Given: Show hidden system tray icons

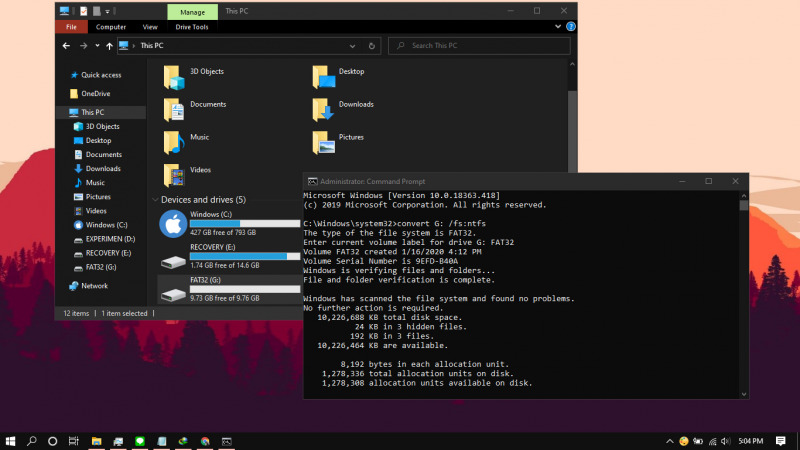Looking at the screenshot, I should tap(669, 441).
